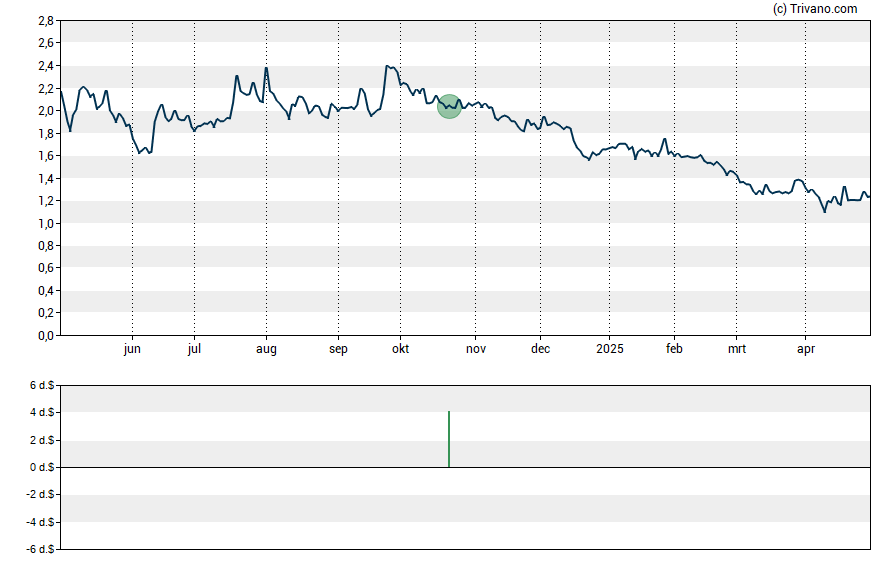The width and height of the screenshot is (888, 565).
Task: Select the 'feb' month axis label
Action: point(674,349)
